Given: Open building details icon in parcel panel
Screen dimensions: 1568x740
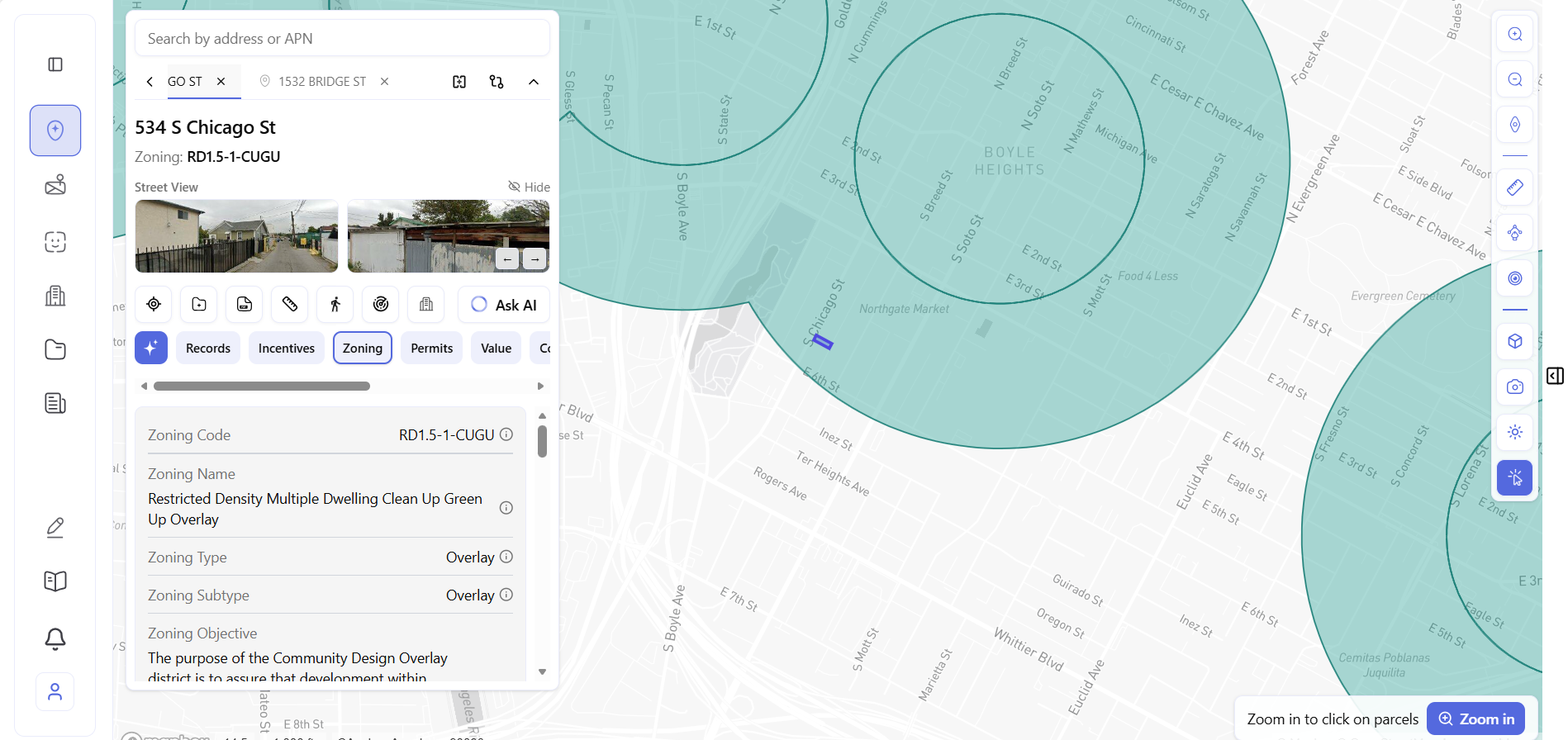Looking at the screenshot, I should [426, 304].
